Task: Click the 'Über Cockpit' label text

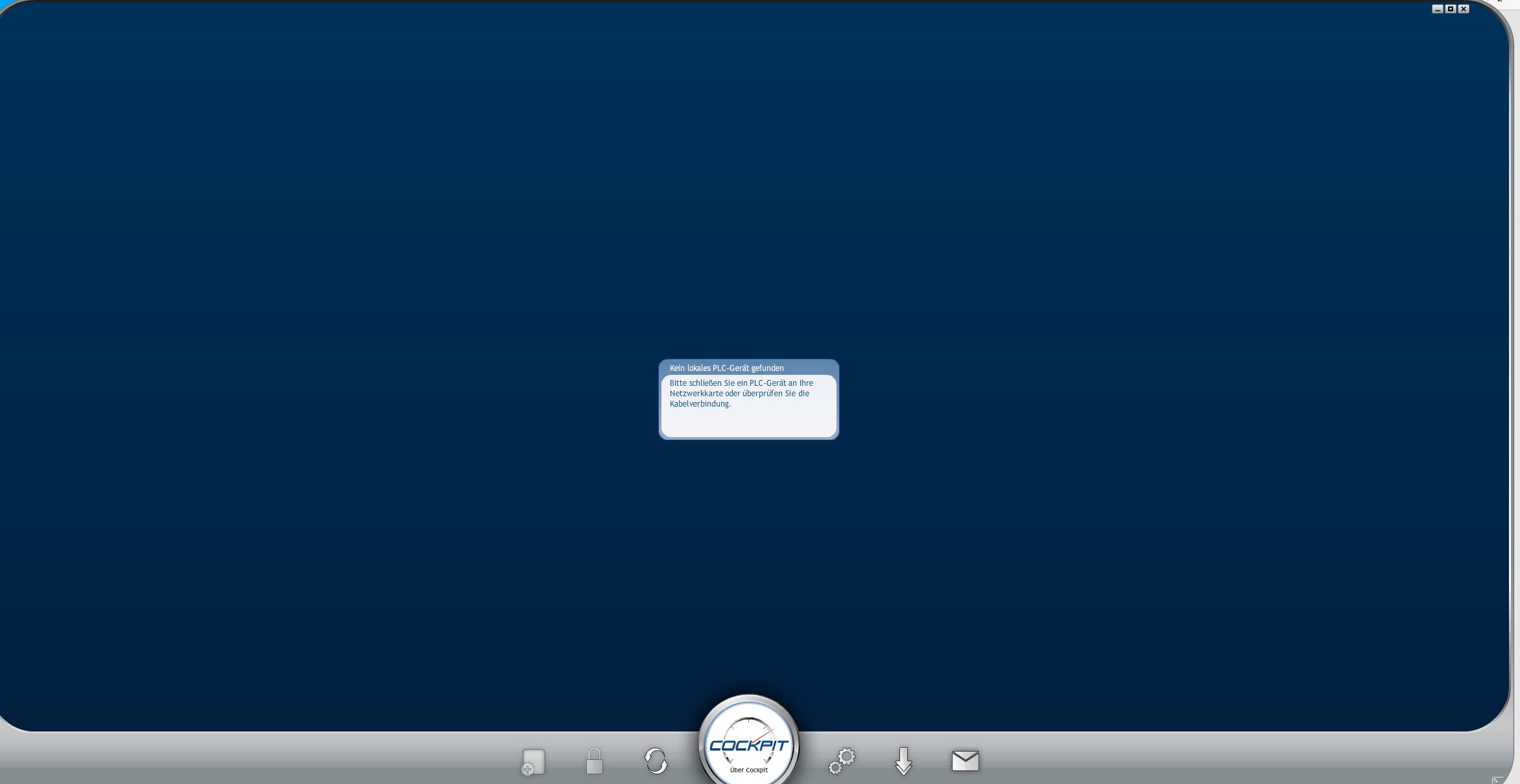Action: pyautogui.click(x=748, y=770)
